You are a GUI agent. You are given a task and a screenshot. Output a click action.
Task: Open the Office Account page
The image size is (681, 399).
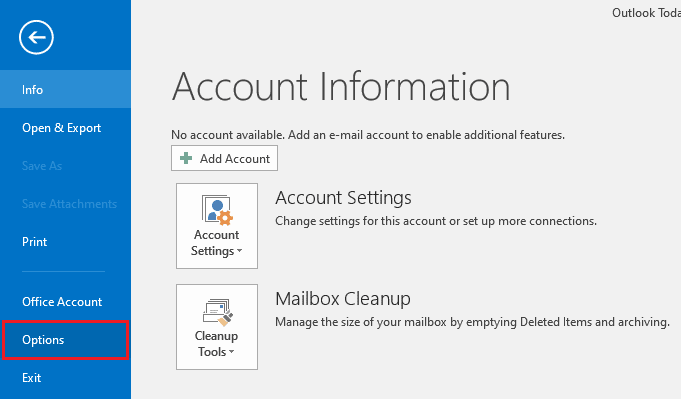[65, 302]
